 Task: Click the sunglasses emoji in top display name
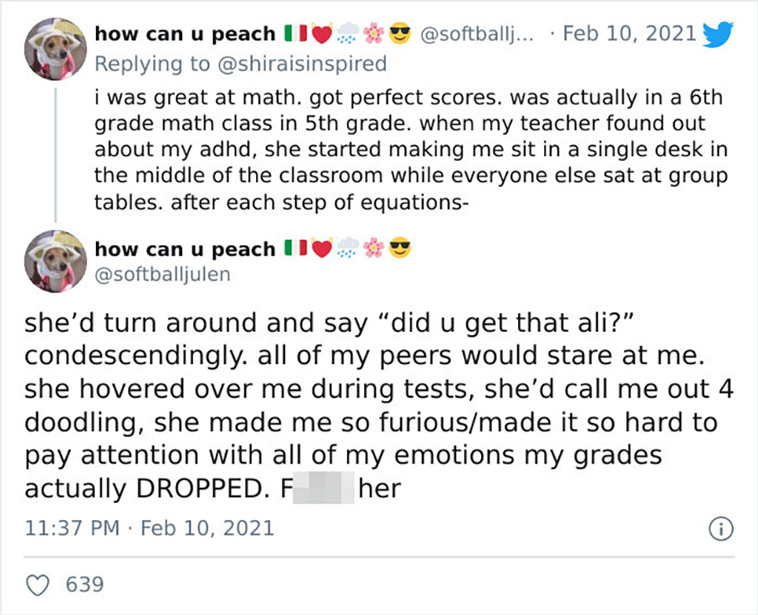400,33
